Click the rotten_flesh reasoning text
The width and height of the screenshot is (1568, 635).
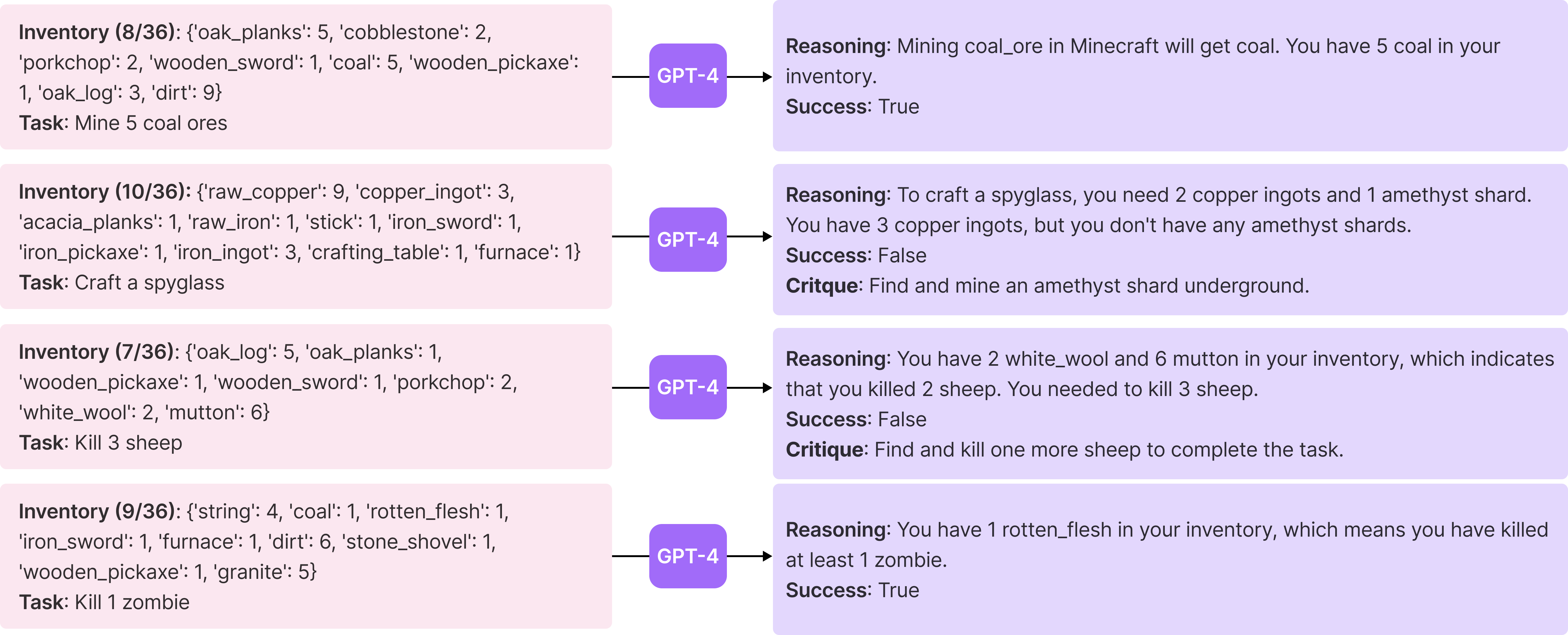(x=1166, y=545)
